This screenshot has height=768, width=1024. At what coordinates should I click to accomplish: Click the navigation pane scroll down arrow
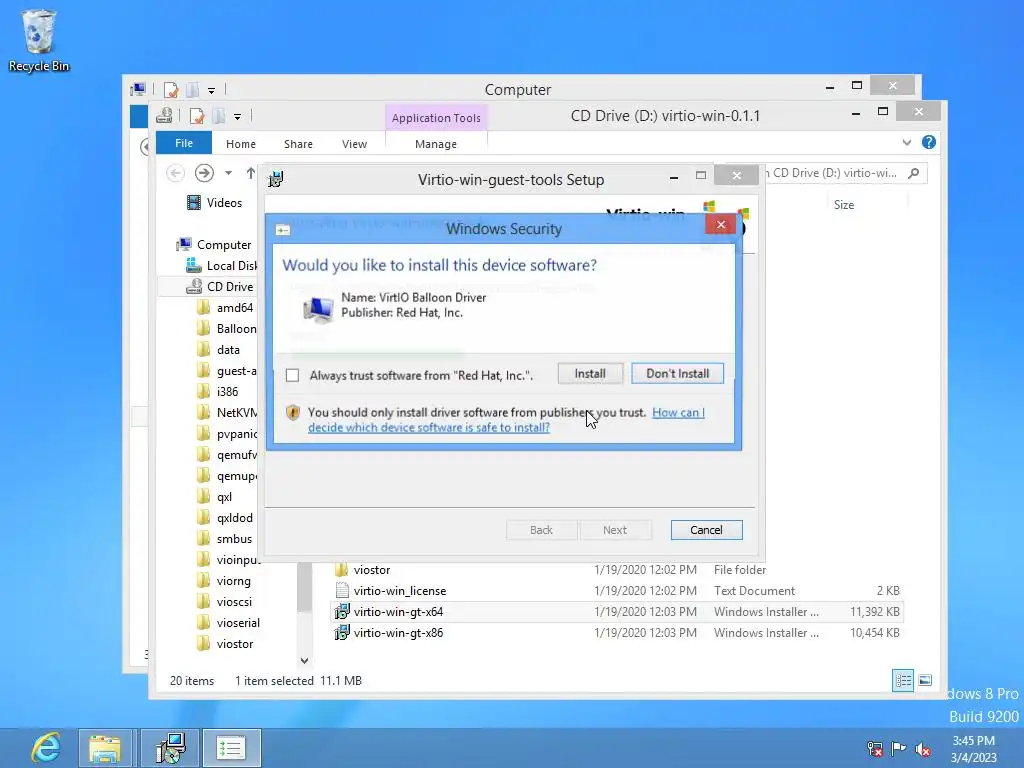[x=304, y=661]
